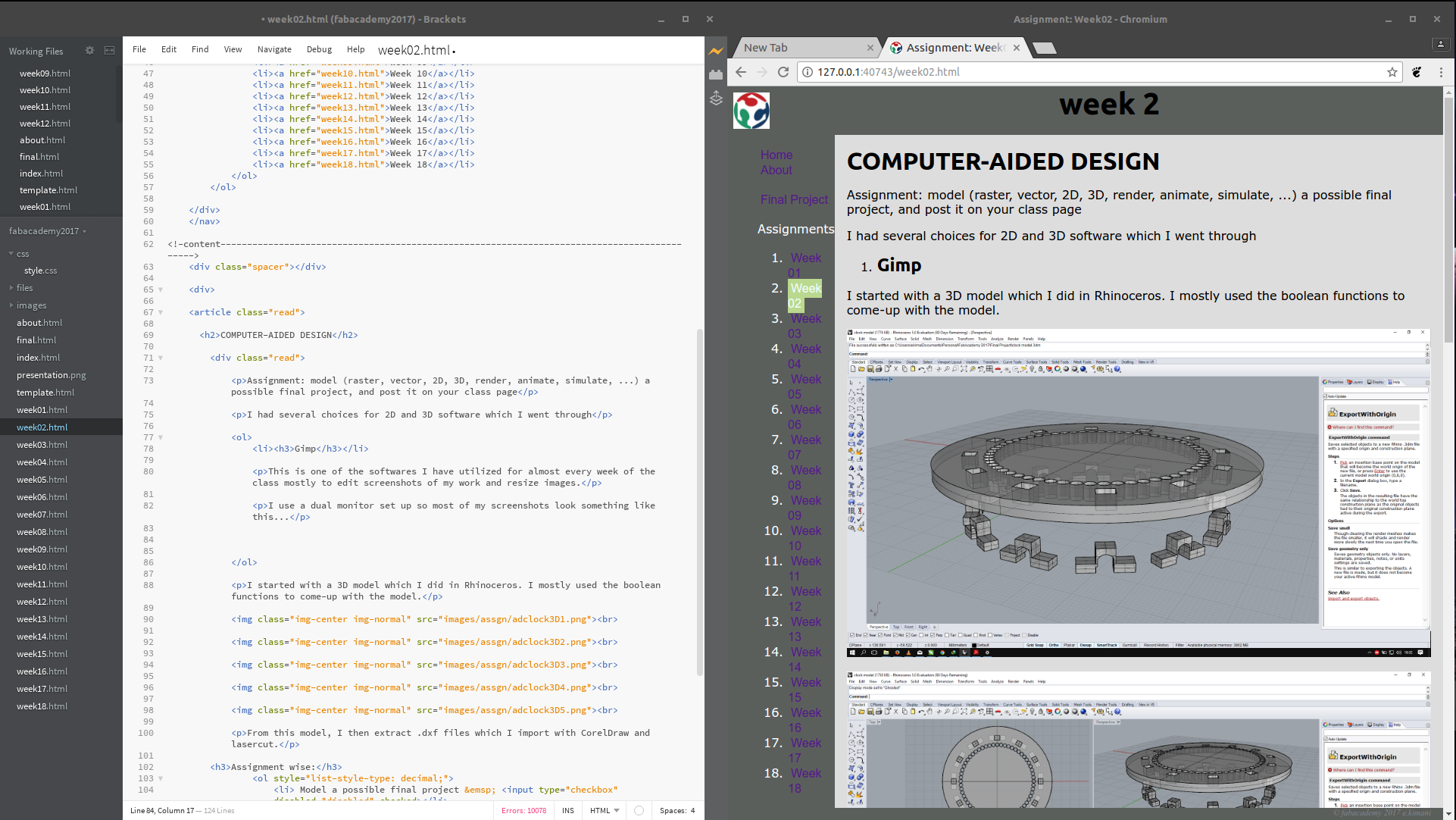1456x820 pixels.
Task: Open the Final Project link
Action: [x=794, y=199]
